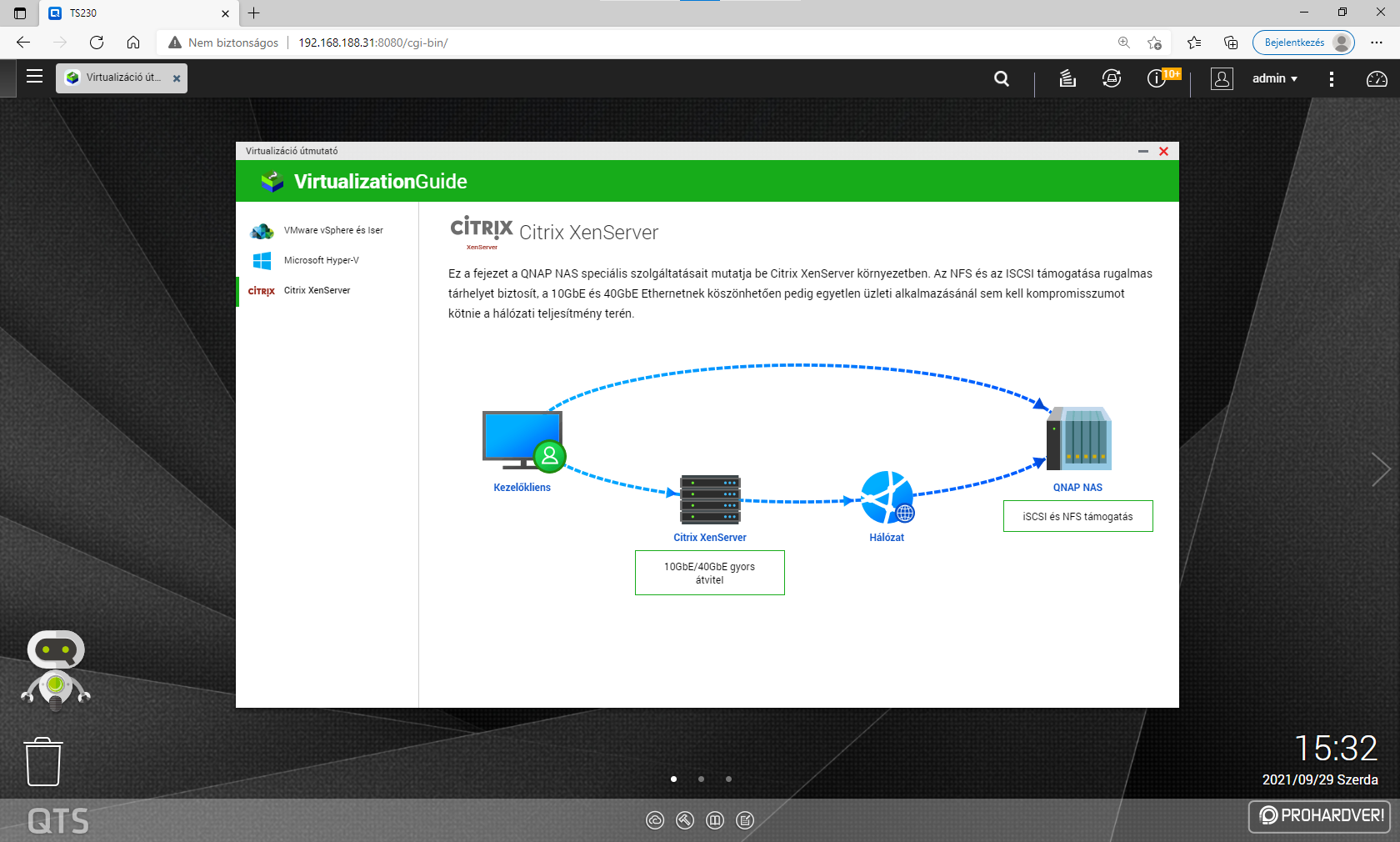Click the 10GbE/40GbE gyors átvitel box
Image resolution: width=1400 pixels, height=842 pixels.
(710, 573)
